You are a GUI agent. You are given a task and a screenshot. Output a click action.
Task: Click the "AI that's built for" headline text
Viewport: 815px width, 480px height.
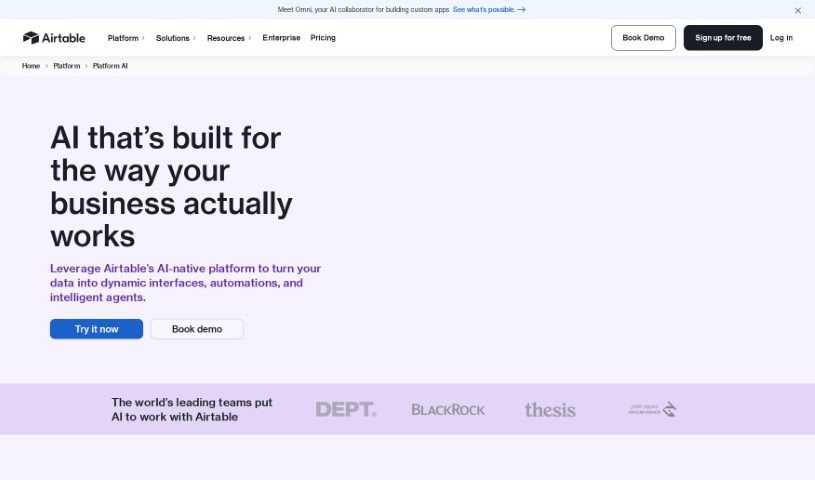pos(166,138)
